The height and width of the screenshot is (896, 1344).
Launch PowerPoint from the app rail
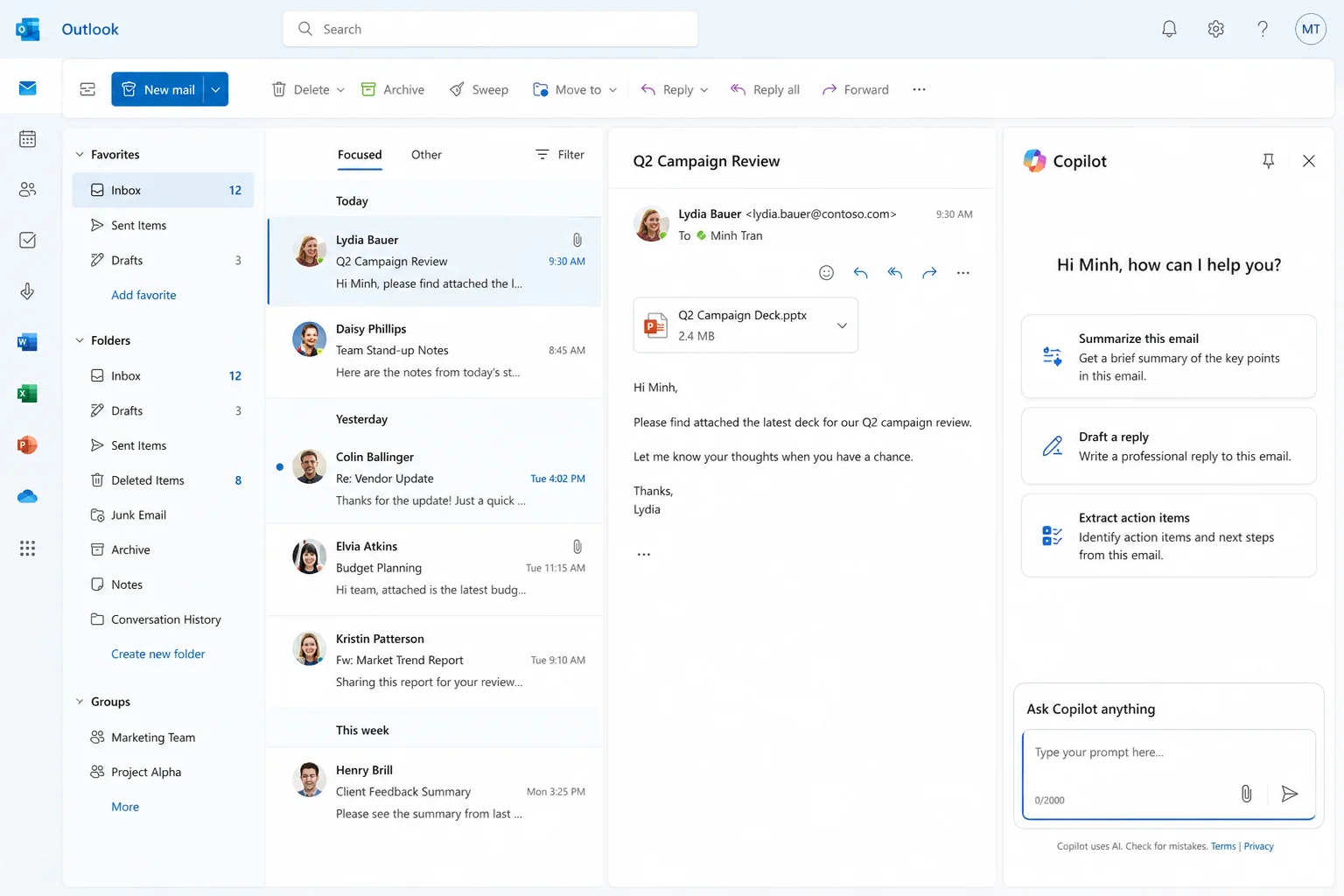pyautogui.click(x=27, y=444)
